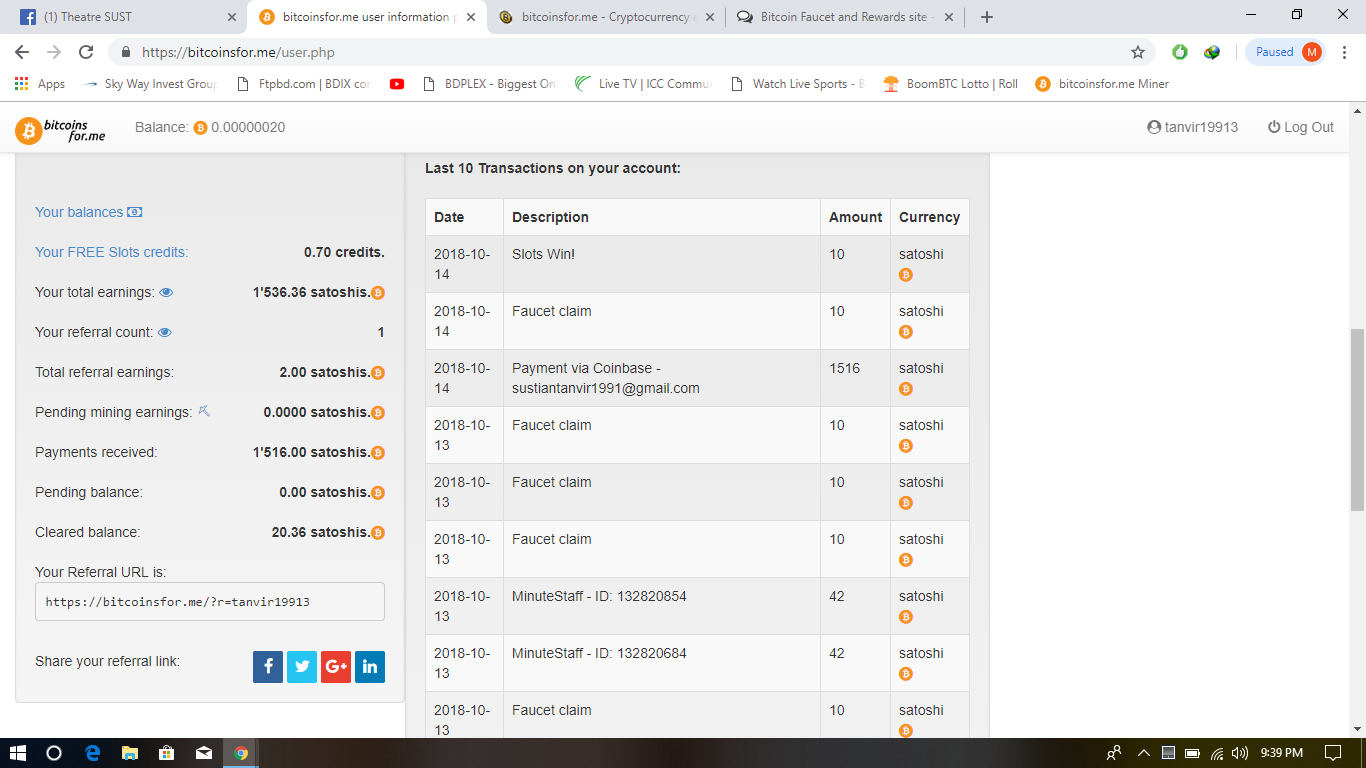Click the colorful globe extension icon
The height and width of the screenshot is (768, 1366).
click(x=1212, y=52)
